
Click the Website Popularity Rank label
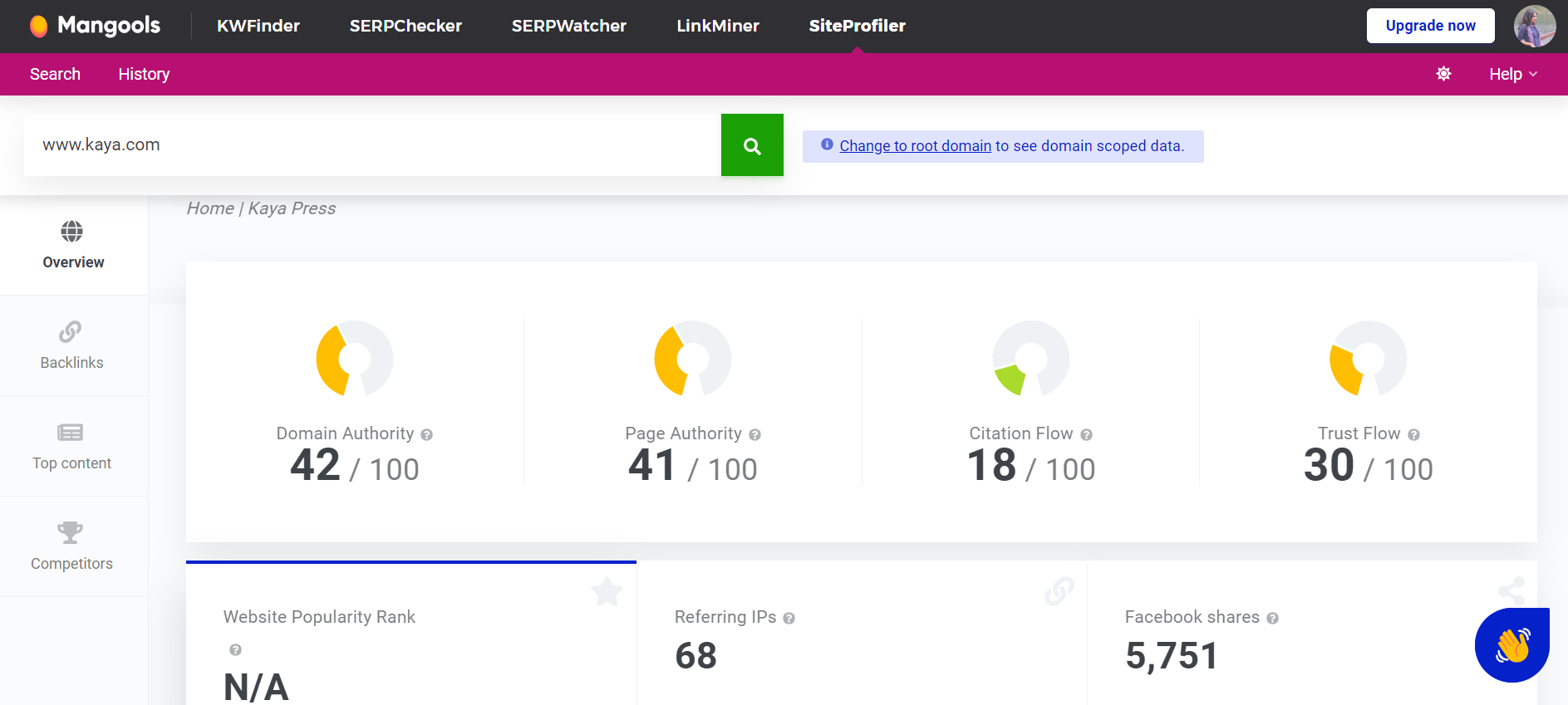pyautogui.click(x=319, y=617)
